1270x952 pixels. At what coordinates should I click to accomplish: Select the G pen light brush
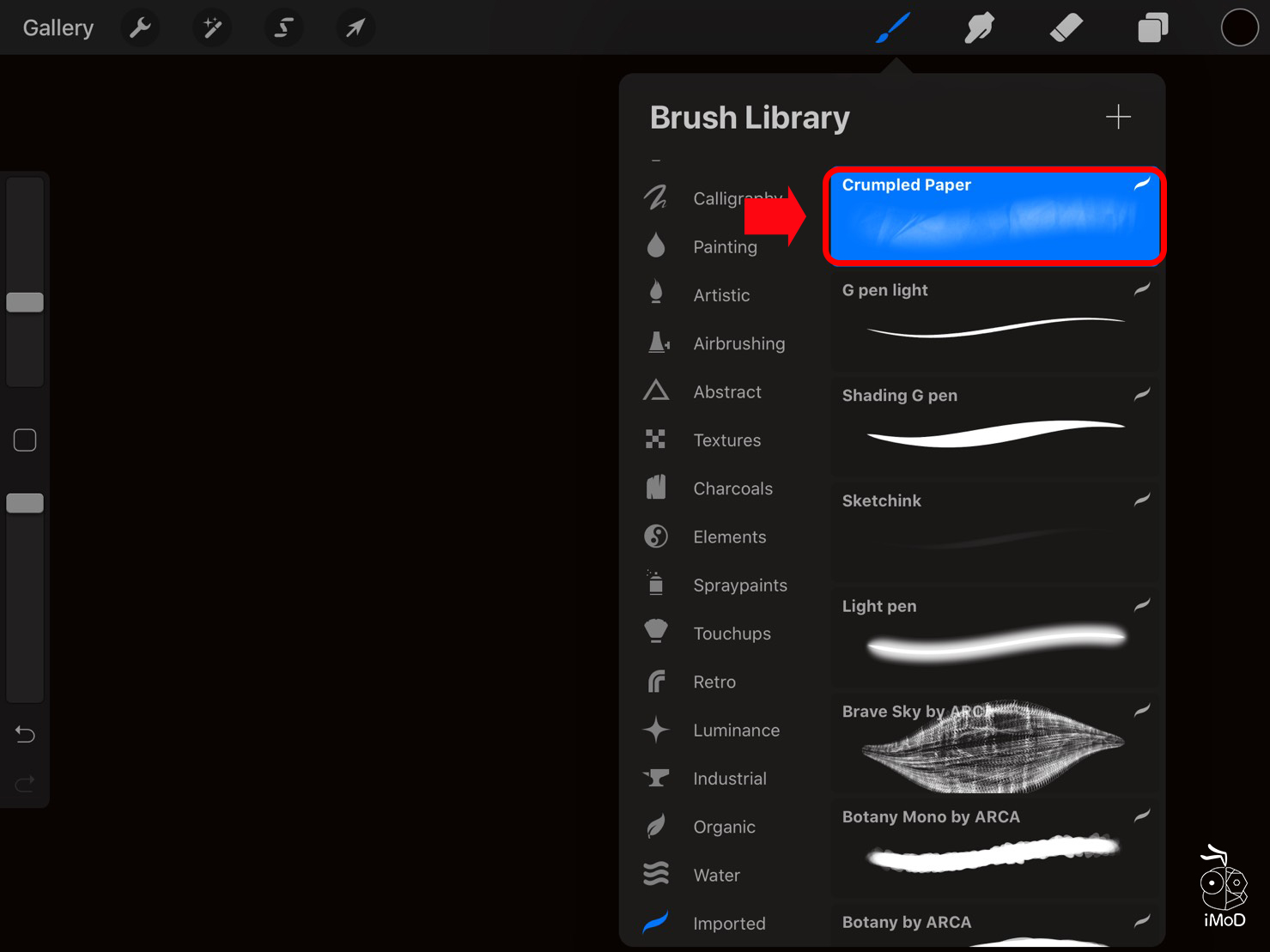pos(994,322)
